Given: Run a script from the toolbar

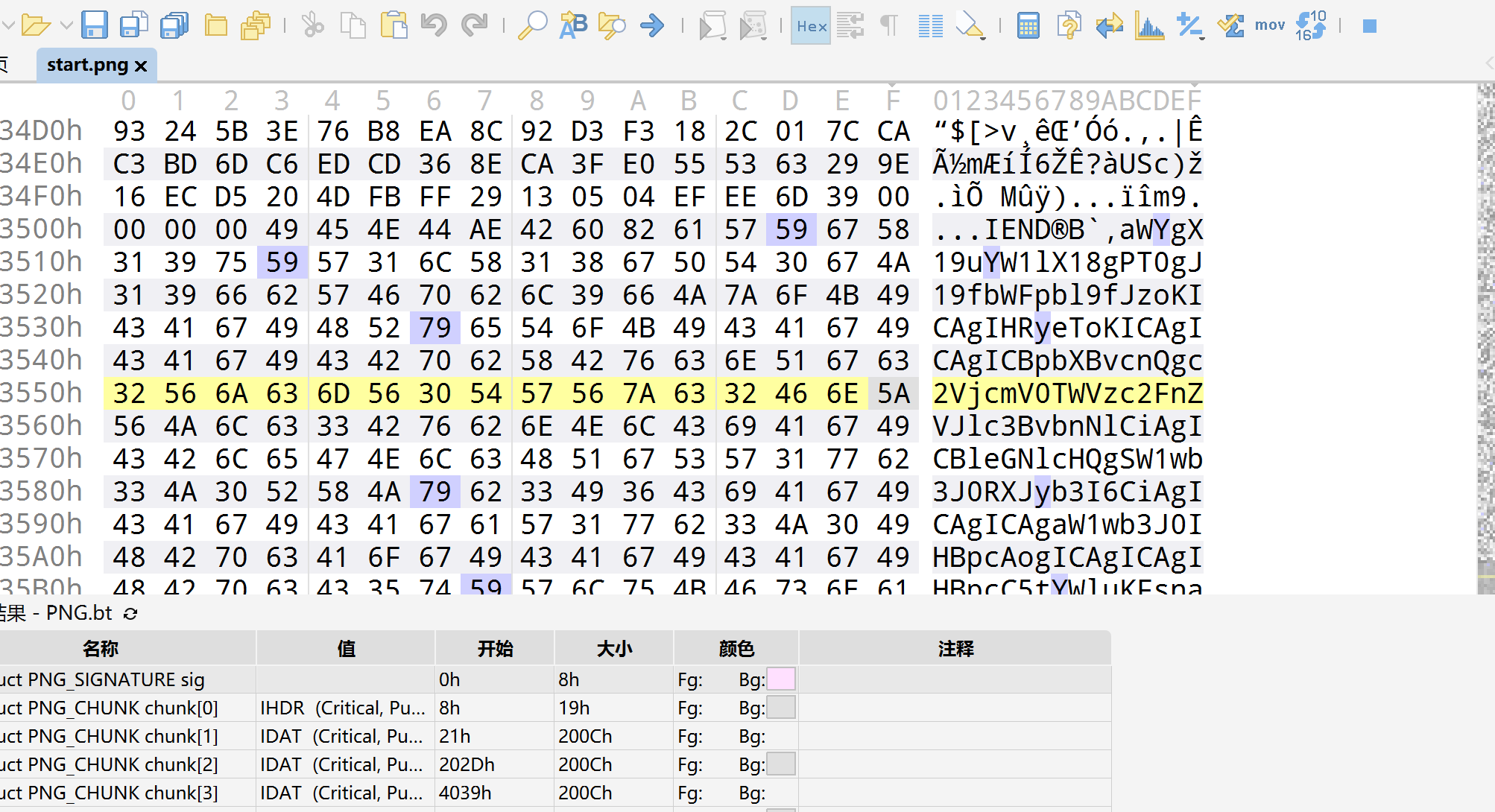Looking at the screenshot, I should pos(712,26).
